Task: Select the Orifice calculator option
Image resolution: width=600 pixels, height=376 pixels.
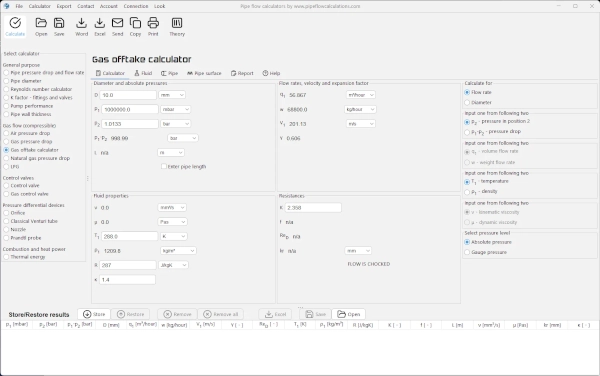Action: click(x=14, y=213)
